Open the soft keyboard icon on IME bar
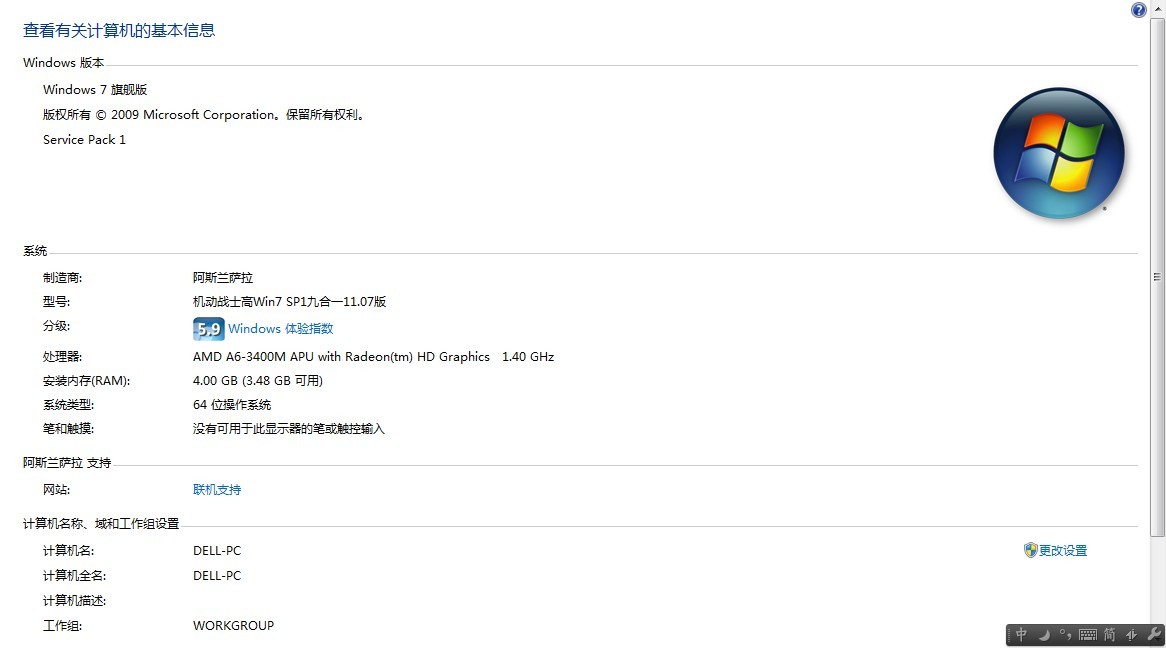This screenshot has width=1166, height=648. (1088, 635)
